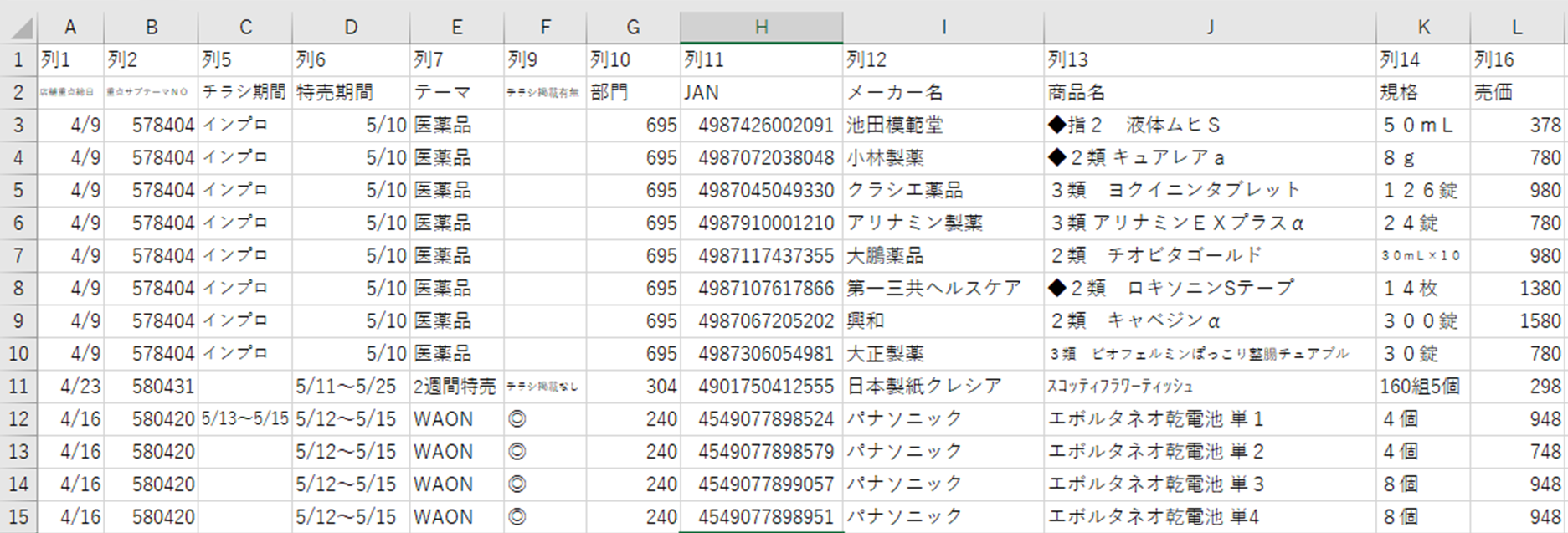Select column A header
This screenshot has width=1568, height=533.
pyautogui.click(x=70, y=28)
